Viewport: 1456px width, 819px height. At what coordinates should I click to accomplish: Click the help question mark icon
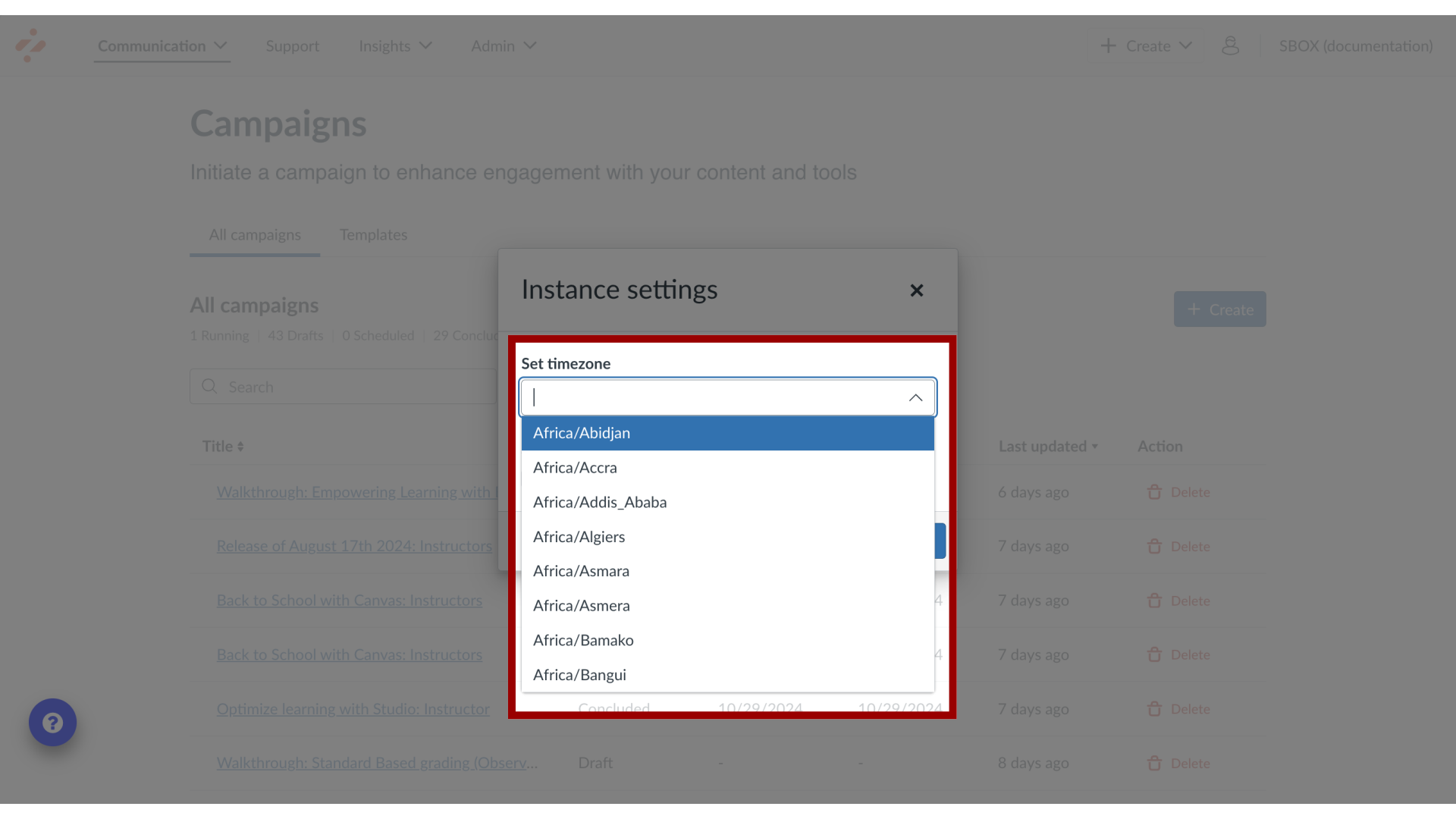click(52, 722)
